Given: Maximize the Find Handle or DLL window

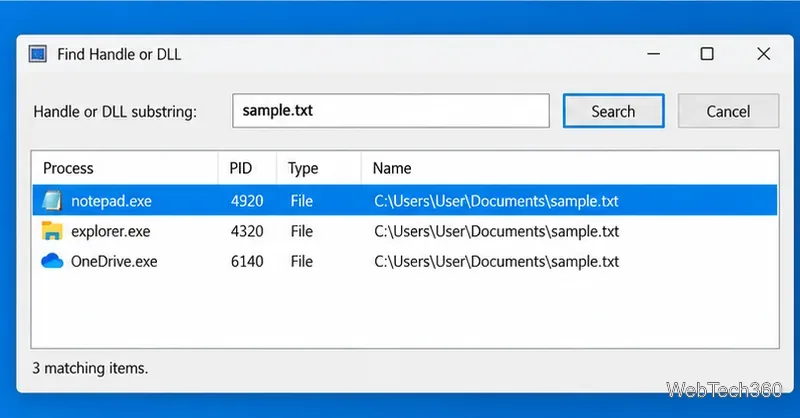Looking at the screenshot, I should point(707,54).
